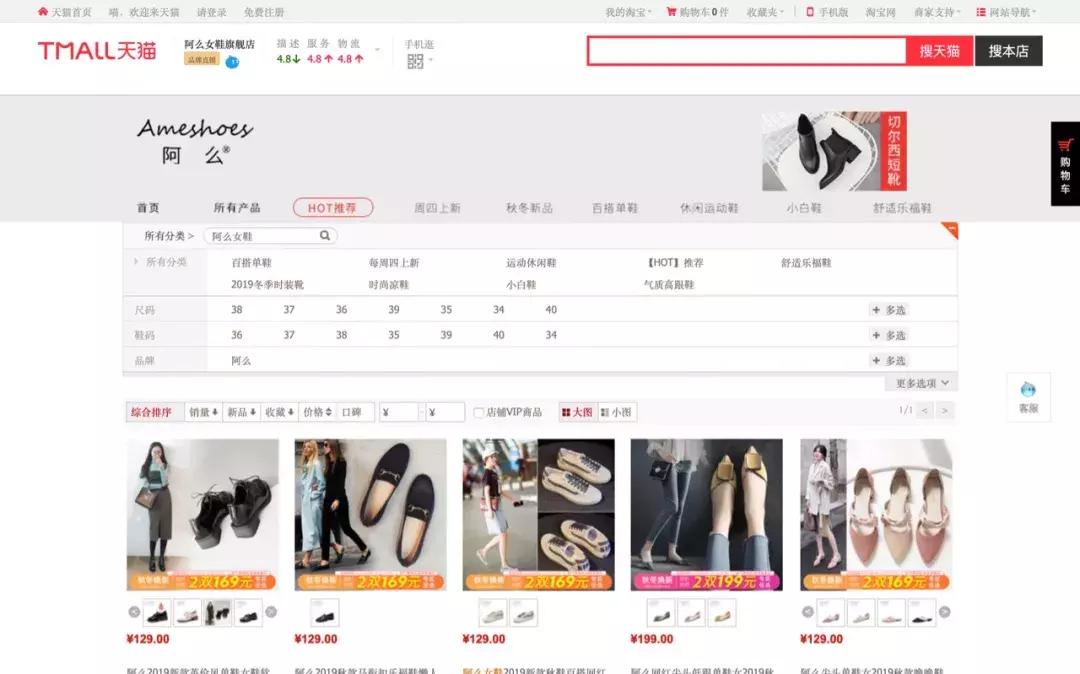Switch to 小图 small image view
This screenshot has height=674, width=1080.
616,412
